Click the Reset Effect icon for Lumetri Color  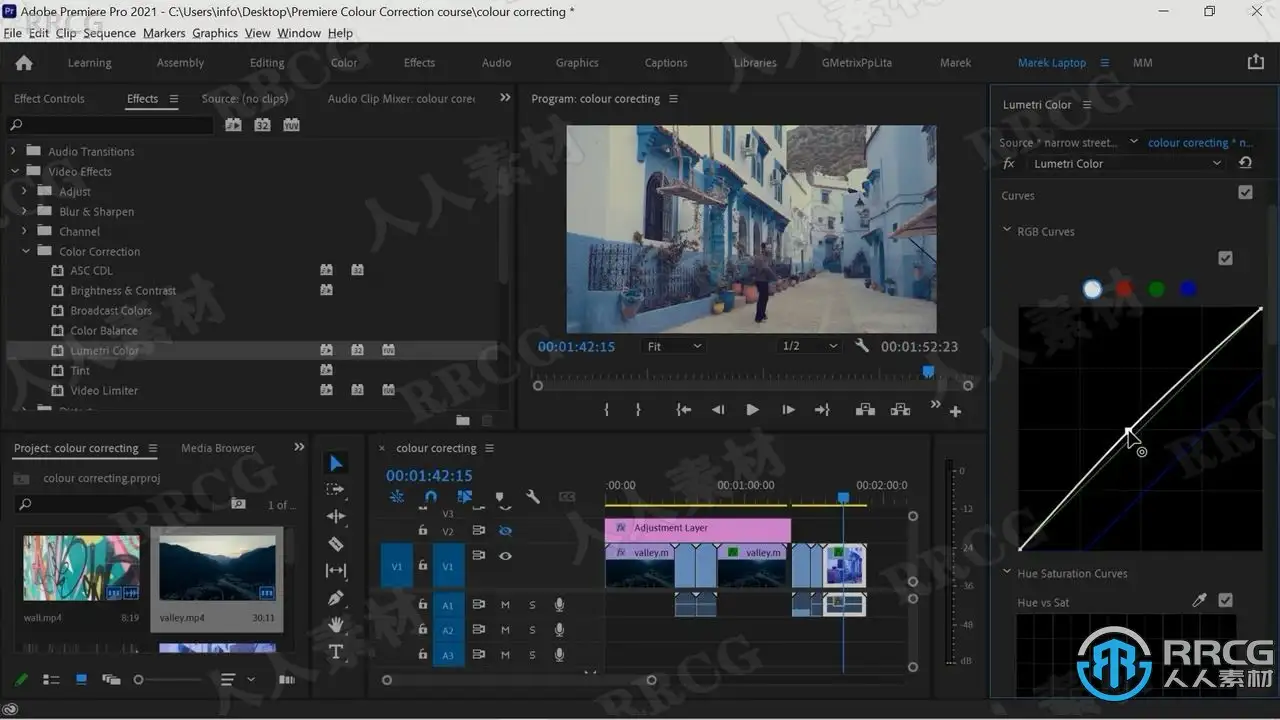(x=1245, y=163)
